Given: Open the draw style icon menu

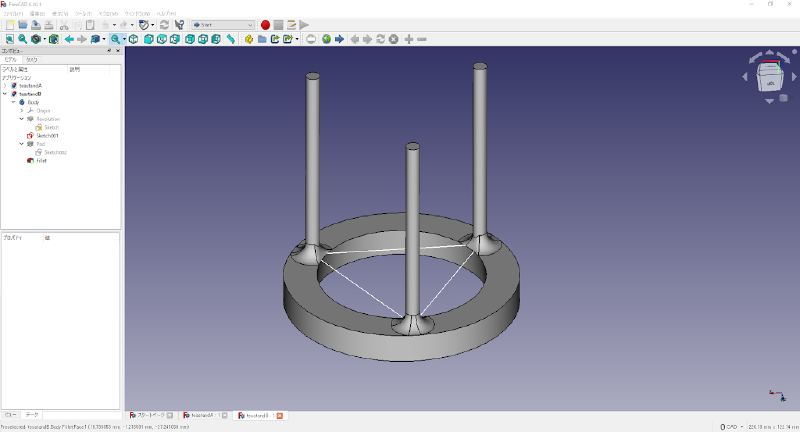Looking at the screenshot, I should pyautogui.click(x=36, y=39).
